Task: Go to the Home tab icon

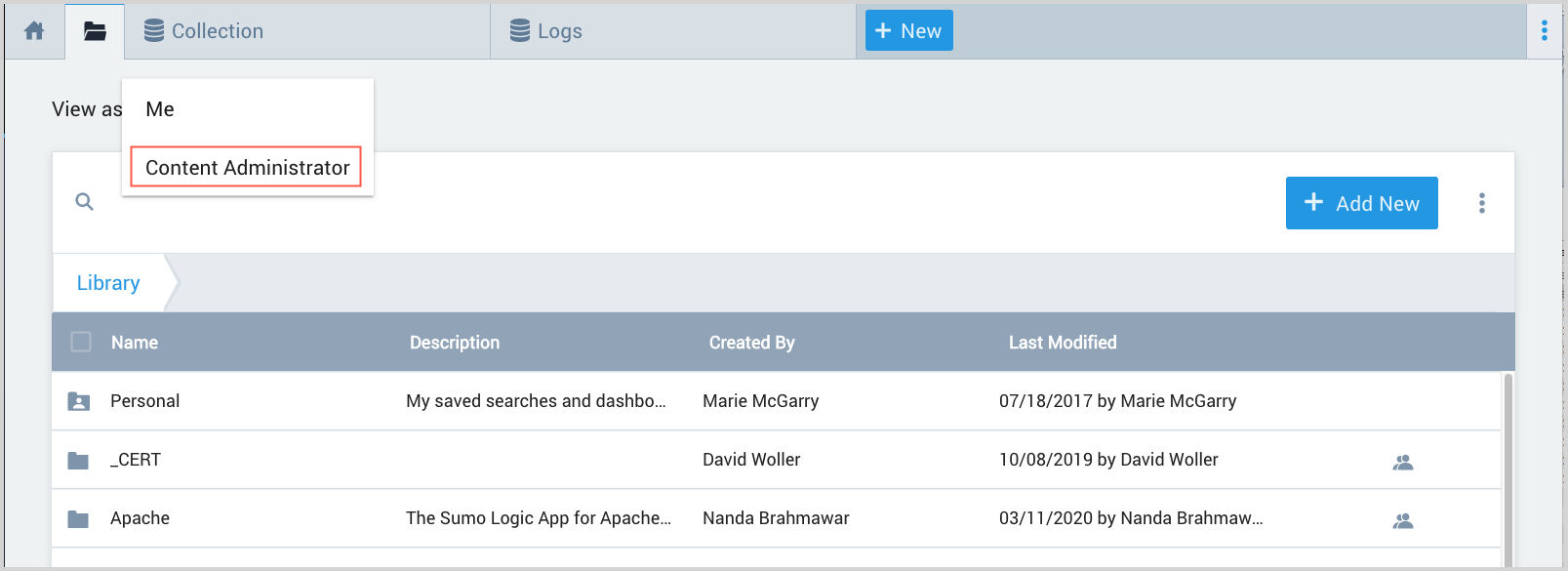Action: [34, 31]
